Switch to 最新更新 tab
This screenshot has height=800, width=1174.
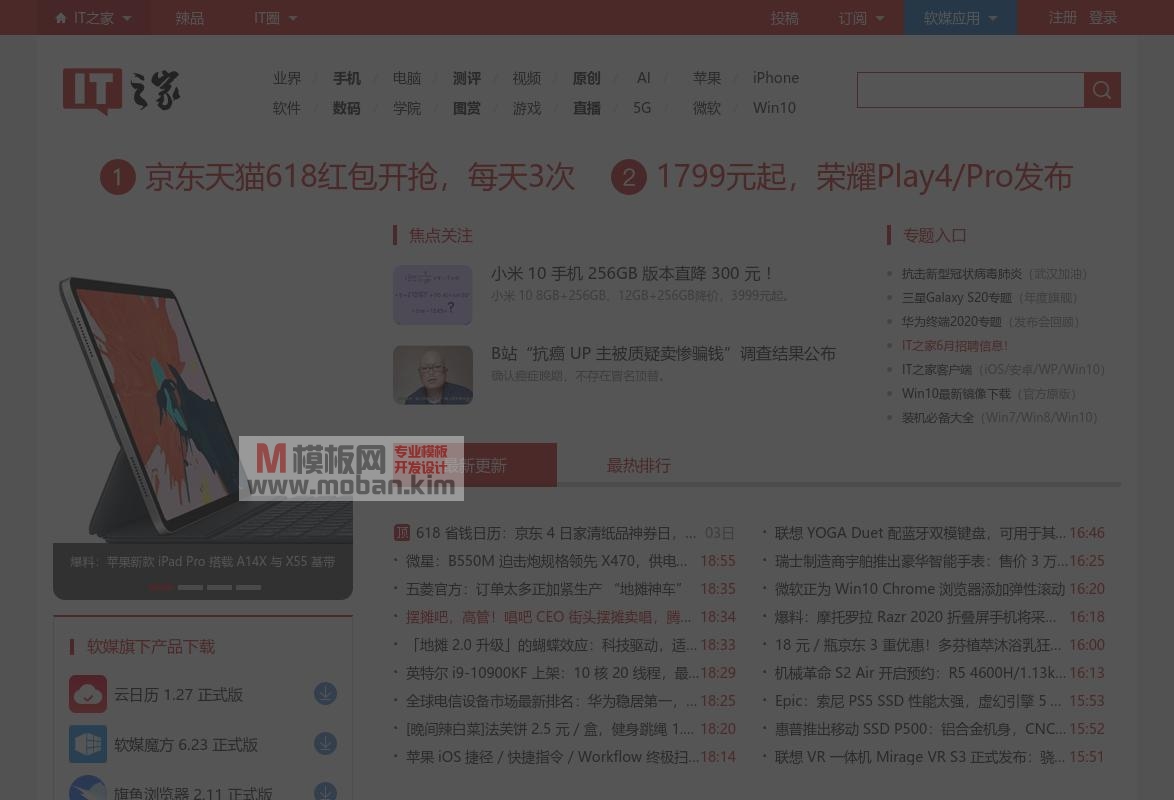pyautogui.click(x=475, y=465)
